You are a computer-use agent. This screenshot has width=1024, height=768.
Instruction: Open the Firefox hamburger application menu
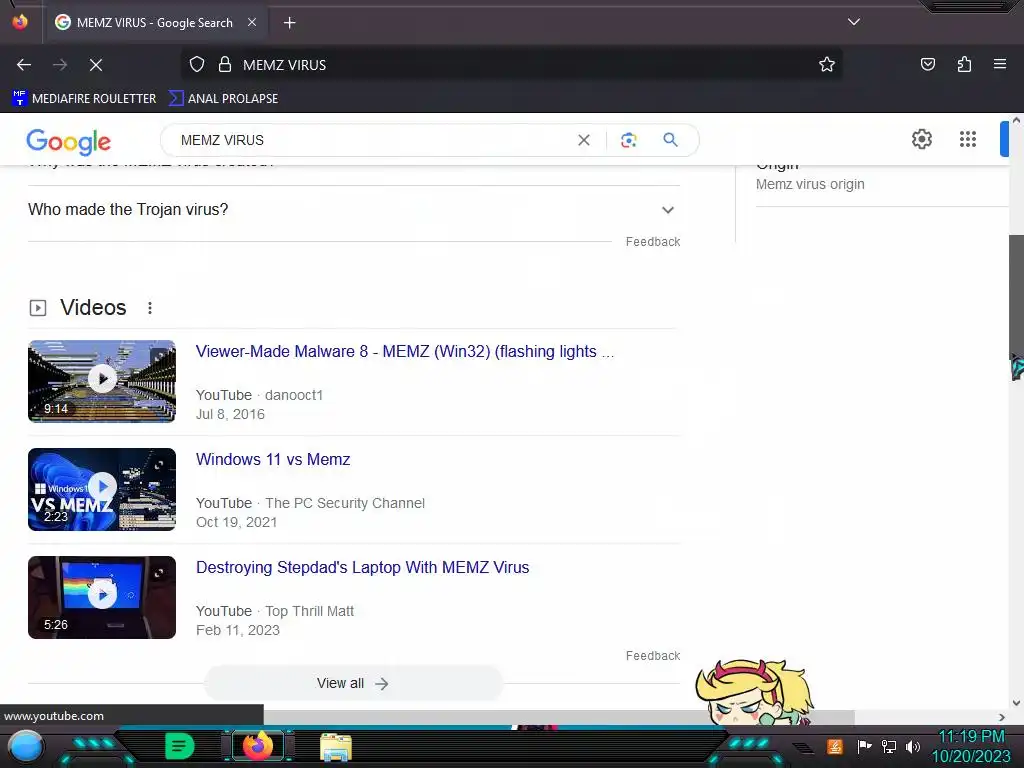1000,64
